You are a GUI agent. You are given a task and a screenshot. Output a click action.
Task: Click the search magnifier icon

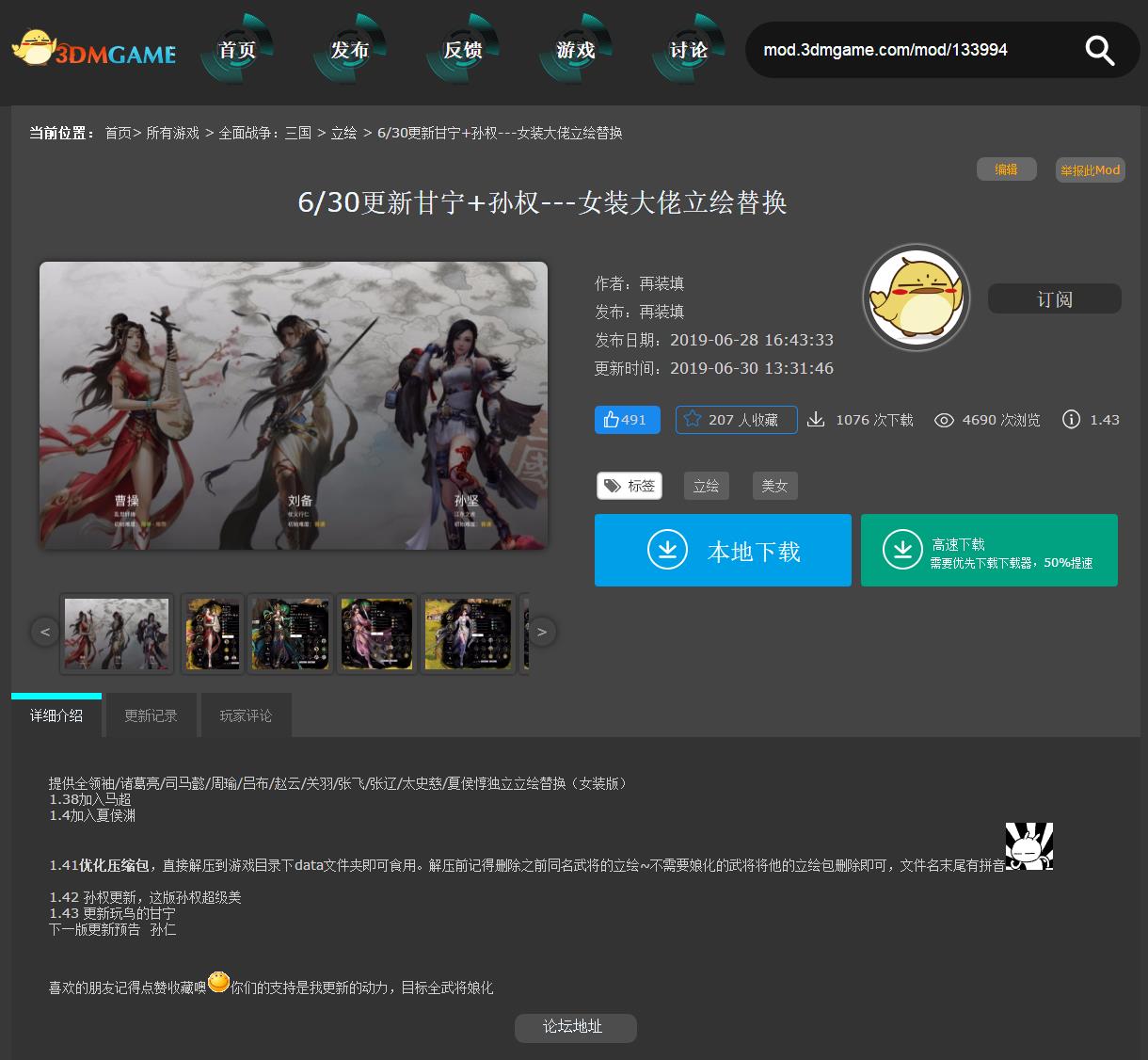point(1099,50)
